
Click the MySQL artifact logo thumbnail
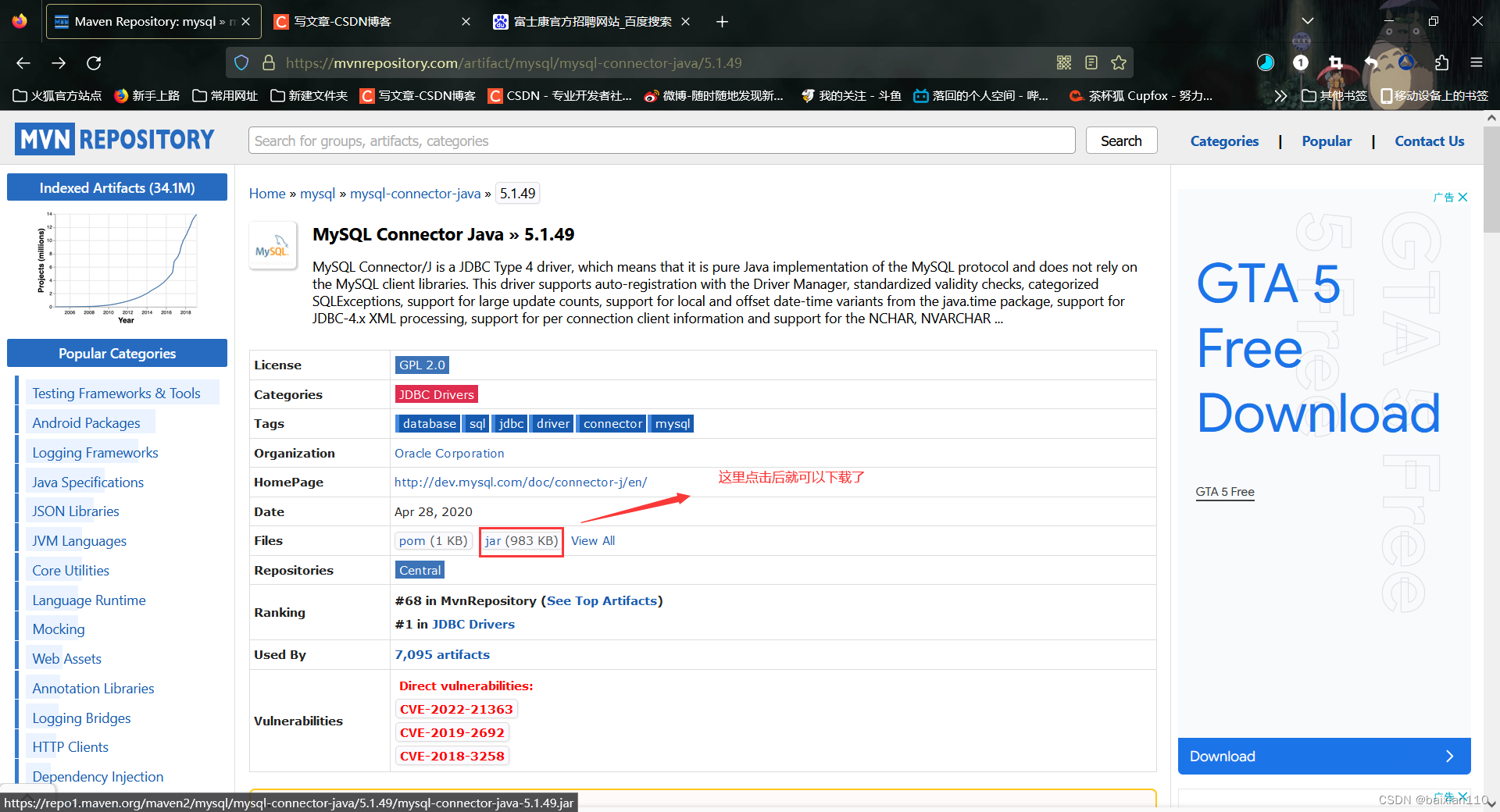point(273,245)
